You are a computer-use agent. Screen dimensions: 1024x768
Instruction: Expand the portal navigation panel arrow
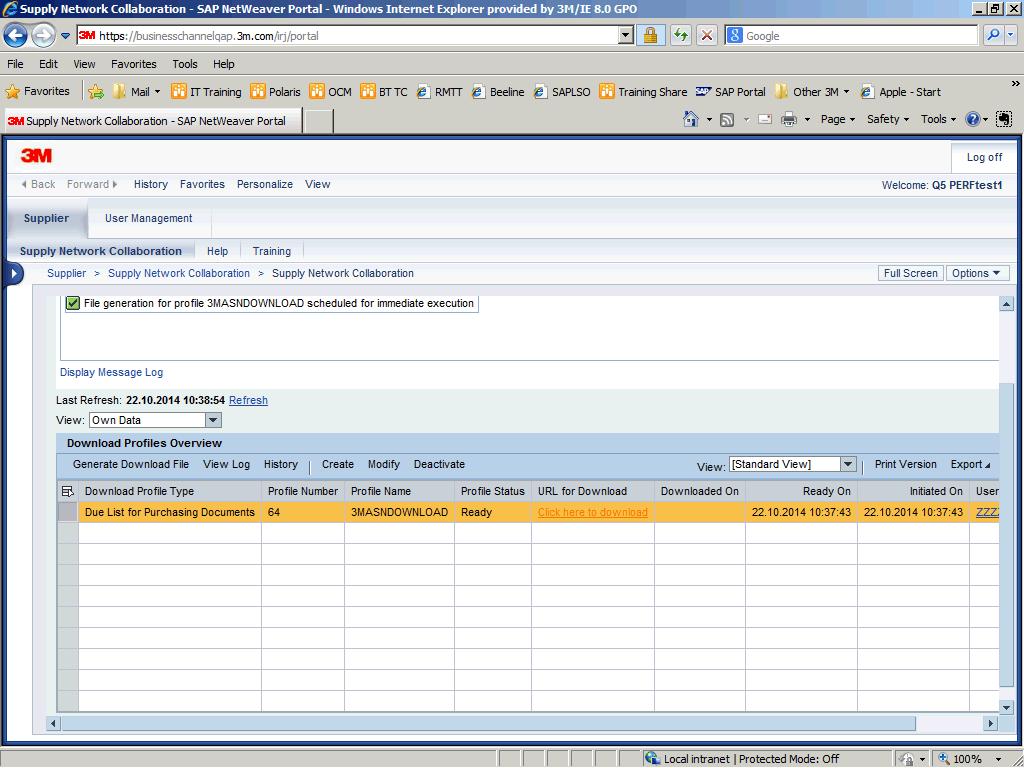pyautogui.click(x=13, y=274)
